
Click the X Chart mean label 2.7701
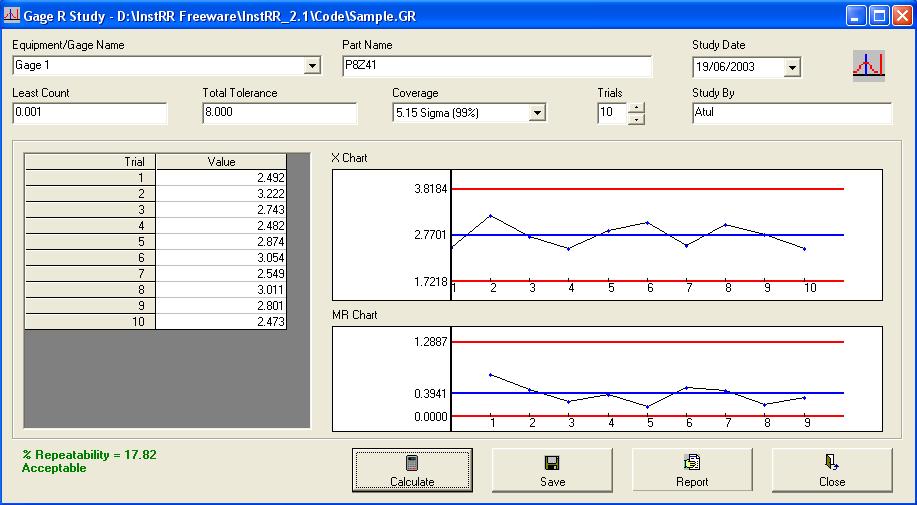(x=430, y=235)
